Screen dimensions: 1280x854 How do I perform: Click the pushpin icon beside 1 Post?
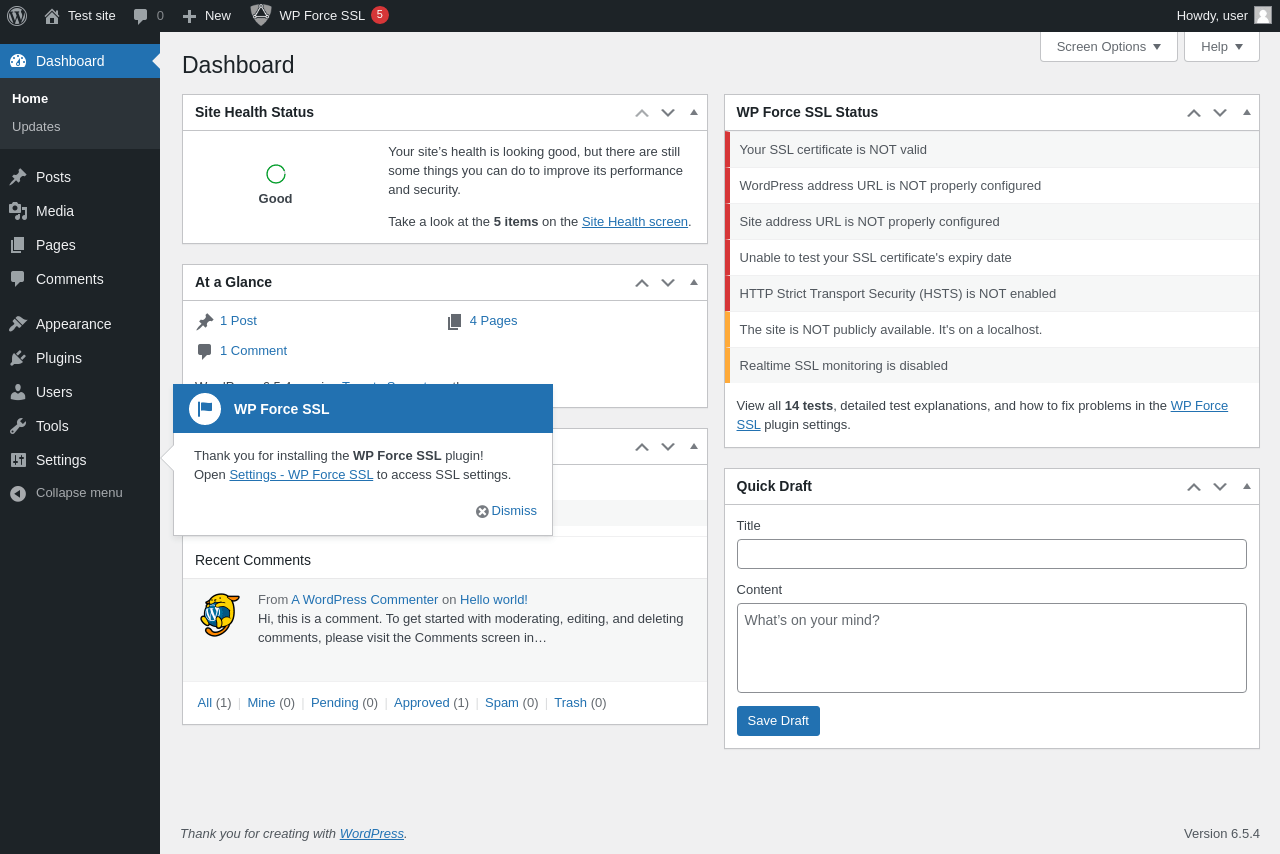pos(205,321)
